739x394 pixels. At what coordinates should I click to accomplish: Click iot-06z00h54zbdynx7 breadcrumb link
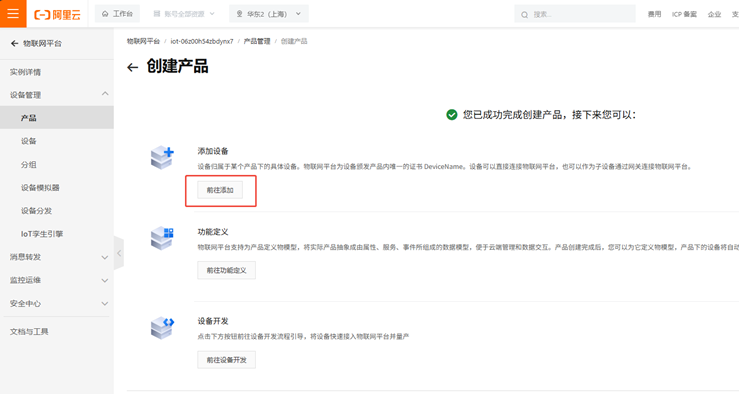(x=202, y=41)
